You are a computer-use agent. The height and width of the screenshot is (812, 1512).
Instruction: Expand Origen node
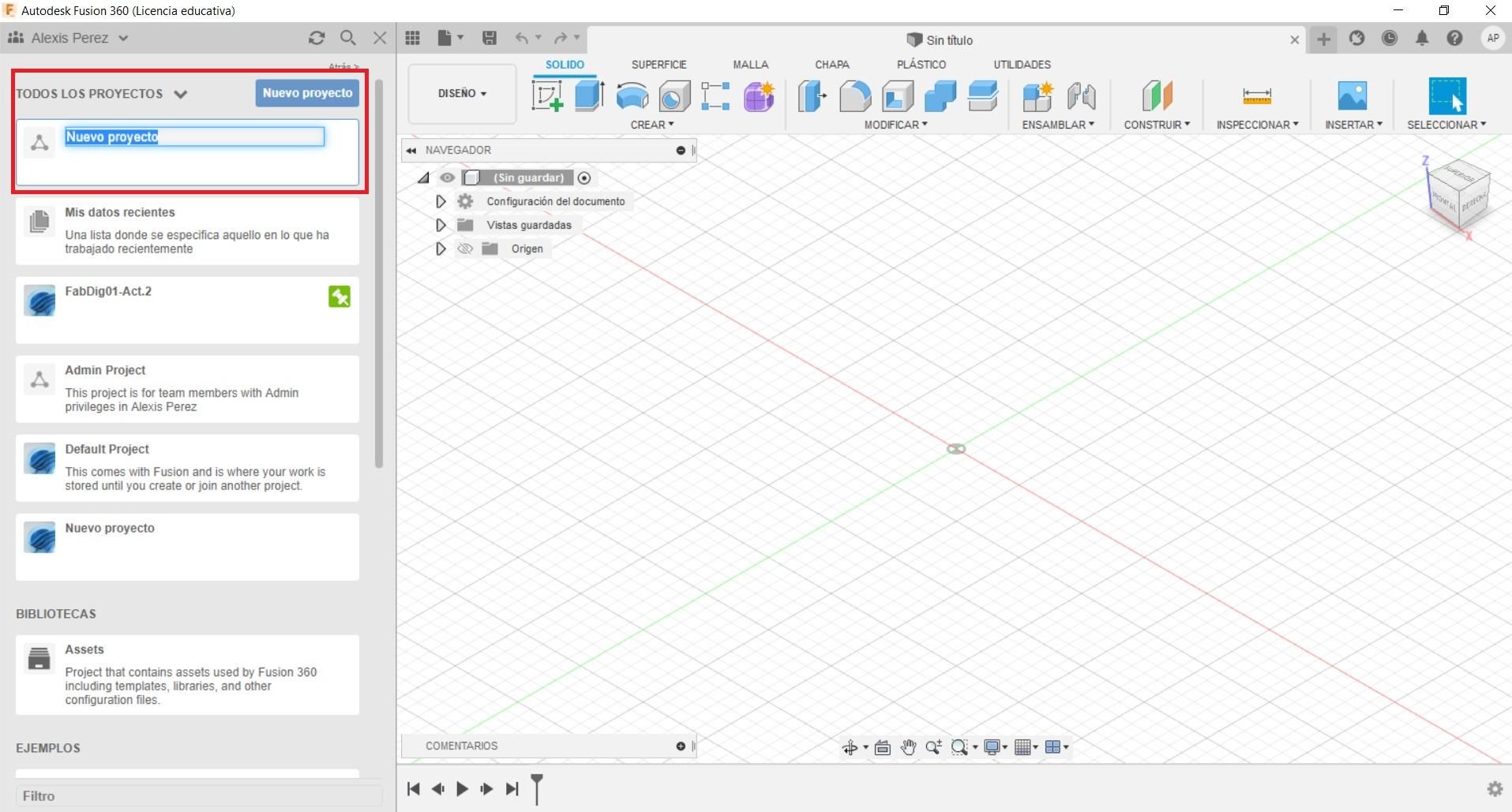click(441, 249)
